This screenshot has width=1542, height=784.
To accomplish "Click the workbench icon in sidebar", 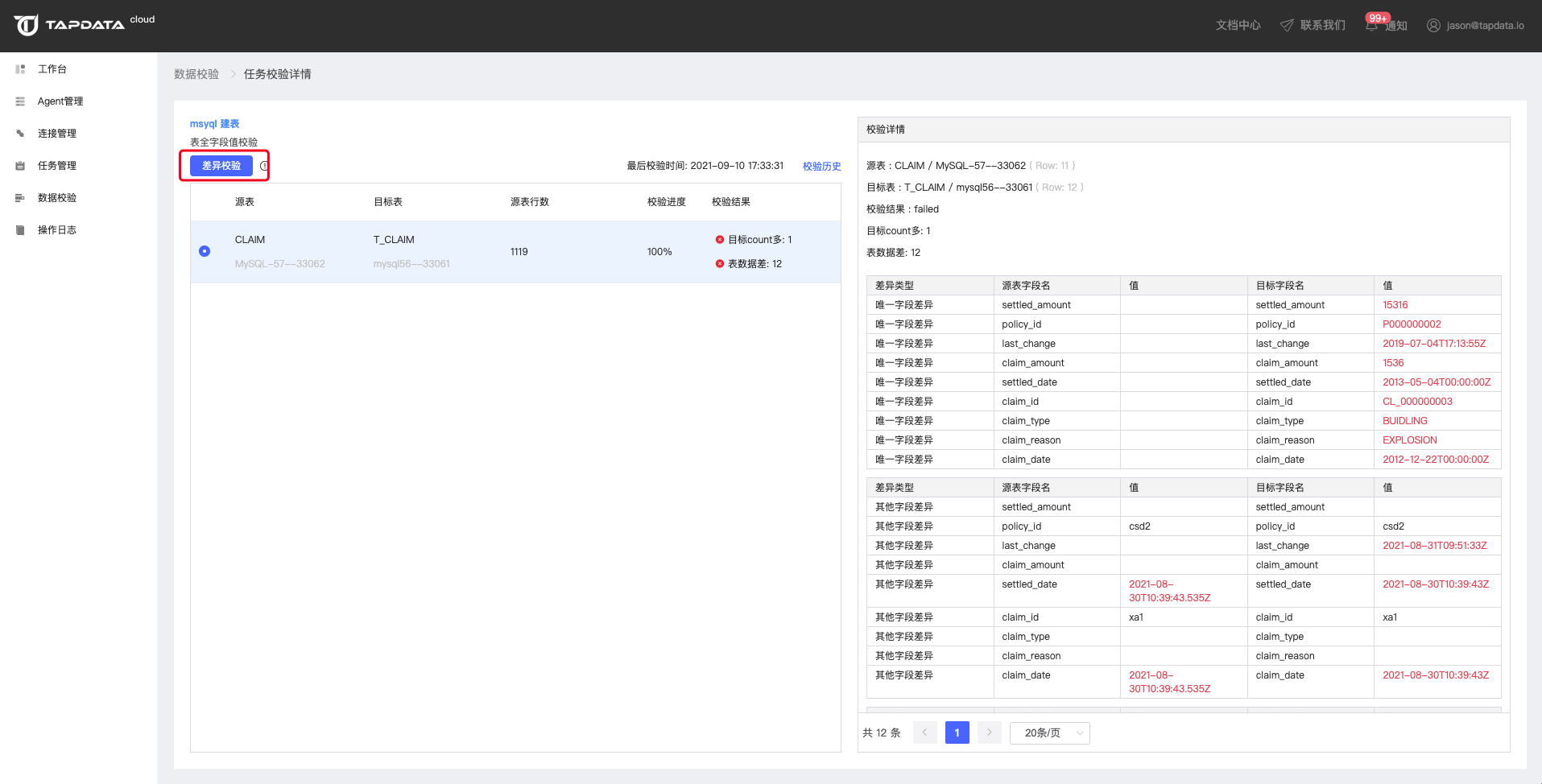I will (20, 69).
